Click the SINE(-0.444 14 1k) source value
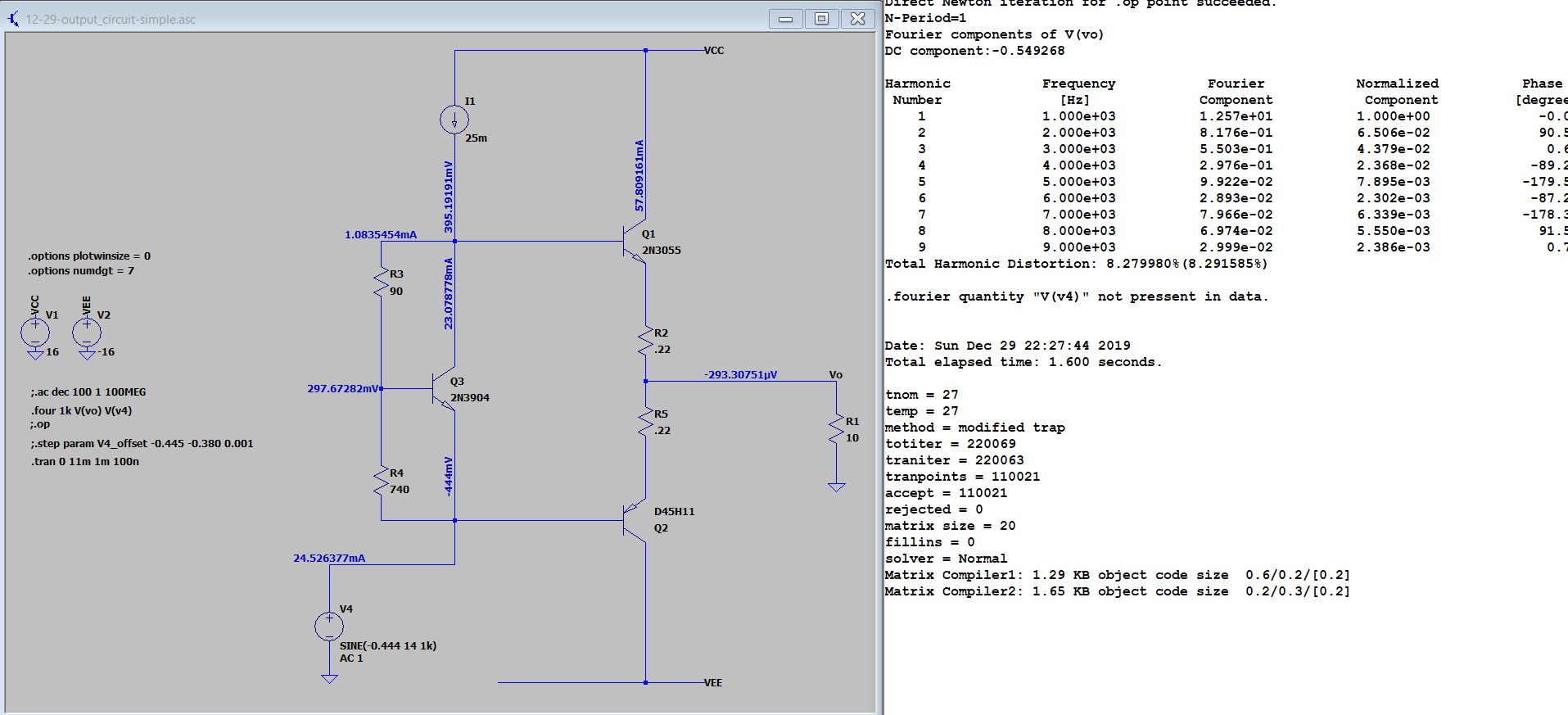This screenshot has height=715, width=1568. (x=388, y=646)
